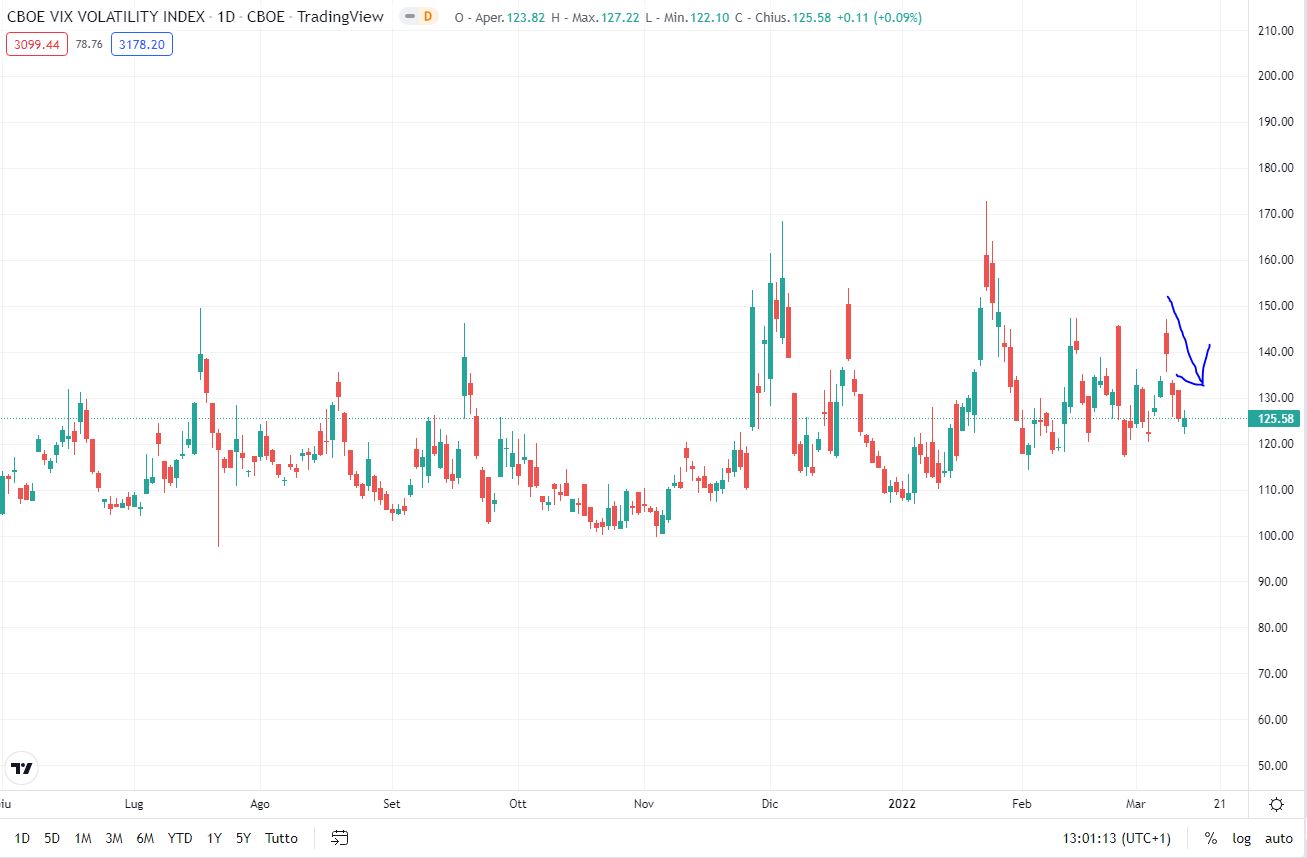The height and width of the screenshot is (858, 1307).
Task: Click the 'Nov' time axis label
Action: tap(644, 804)
